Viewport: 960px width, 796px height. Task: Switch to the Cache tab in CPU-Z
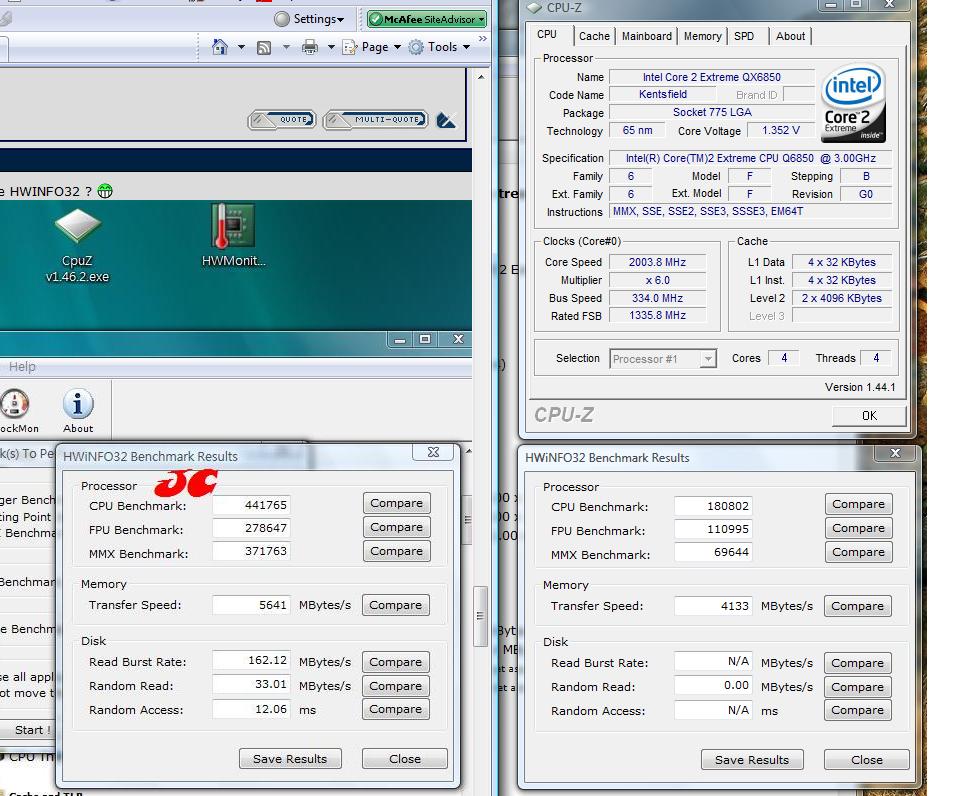(x=594, y=36)
